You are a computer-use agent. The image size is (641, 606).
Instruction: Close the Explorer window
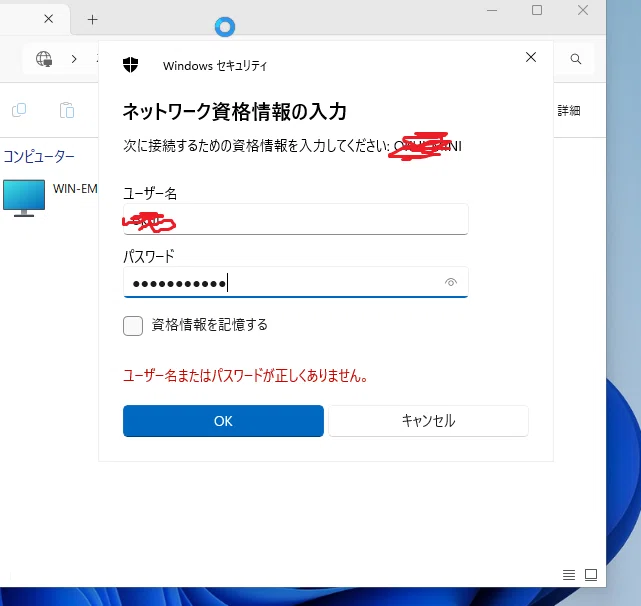click(583, 10)
